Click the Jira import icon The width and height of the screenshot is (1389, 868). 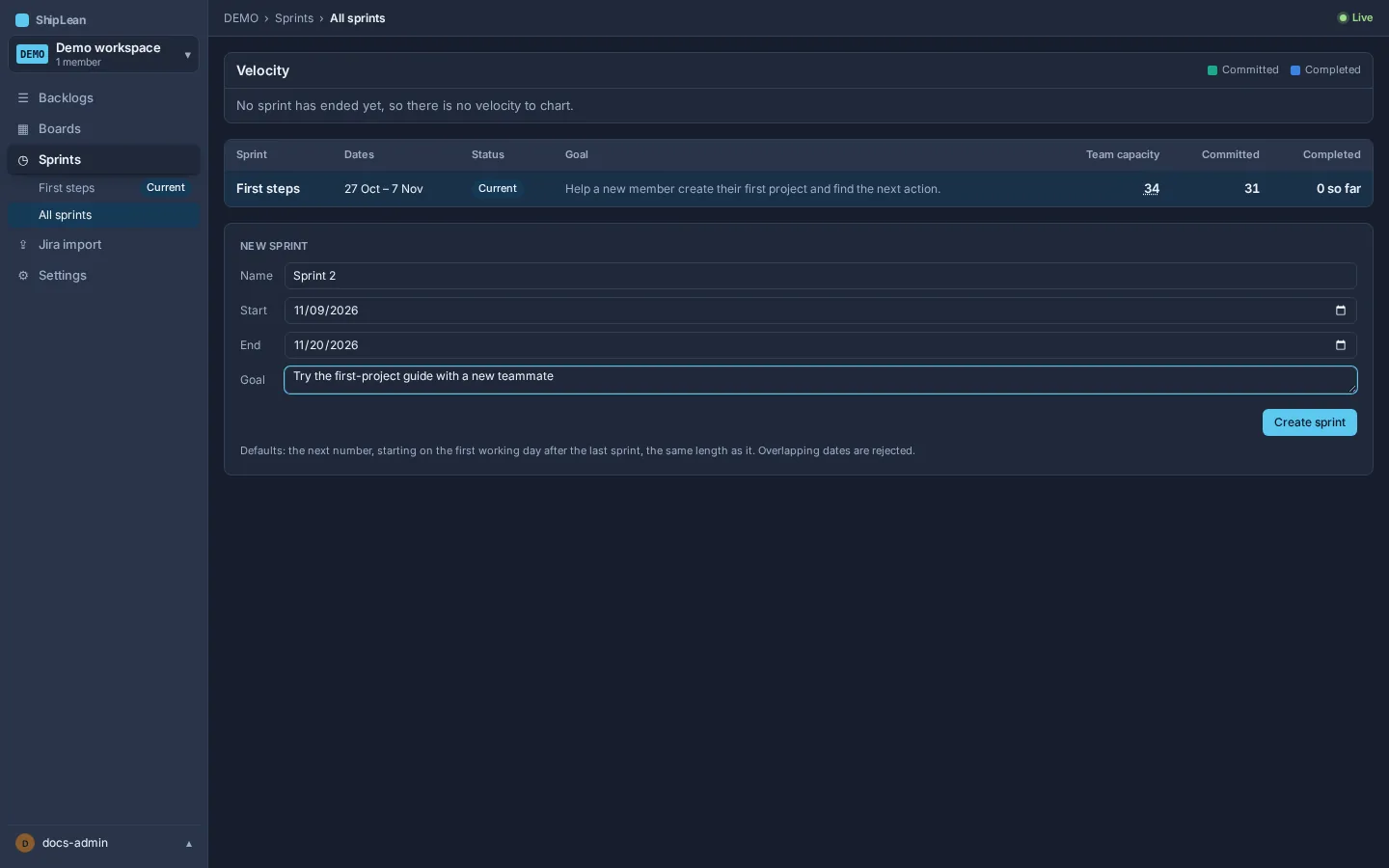click(23, 245)
